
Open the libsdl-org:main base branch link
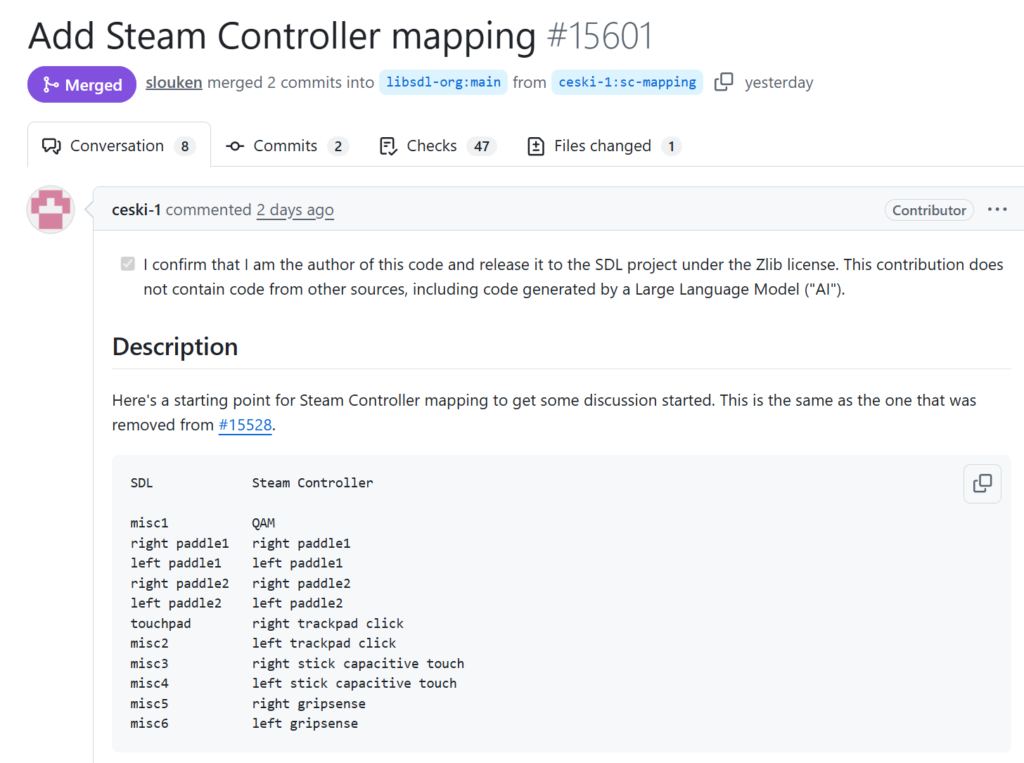click(x=443, y=82)
